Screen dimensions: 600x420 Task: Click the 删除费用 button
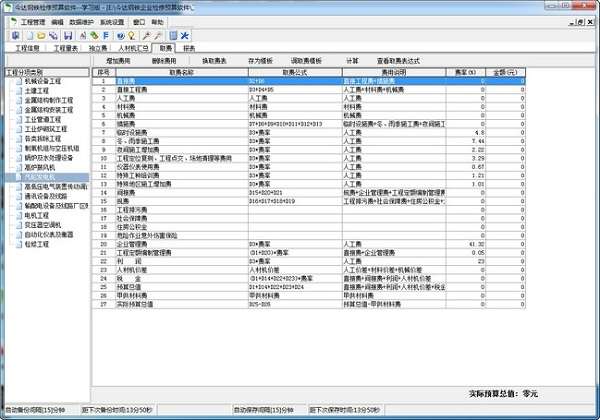[164, 61]
